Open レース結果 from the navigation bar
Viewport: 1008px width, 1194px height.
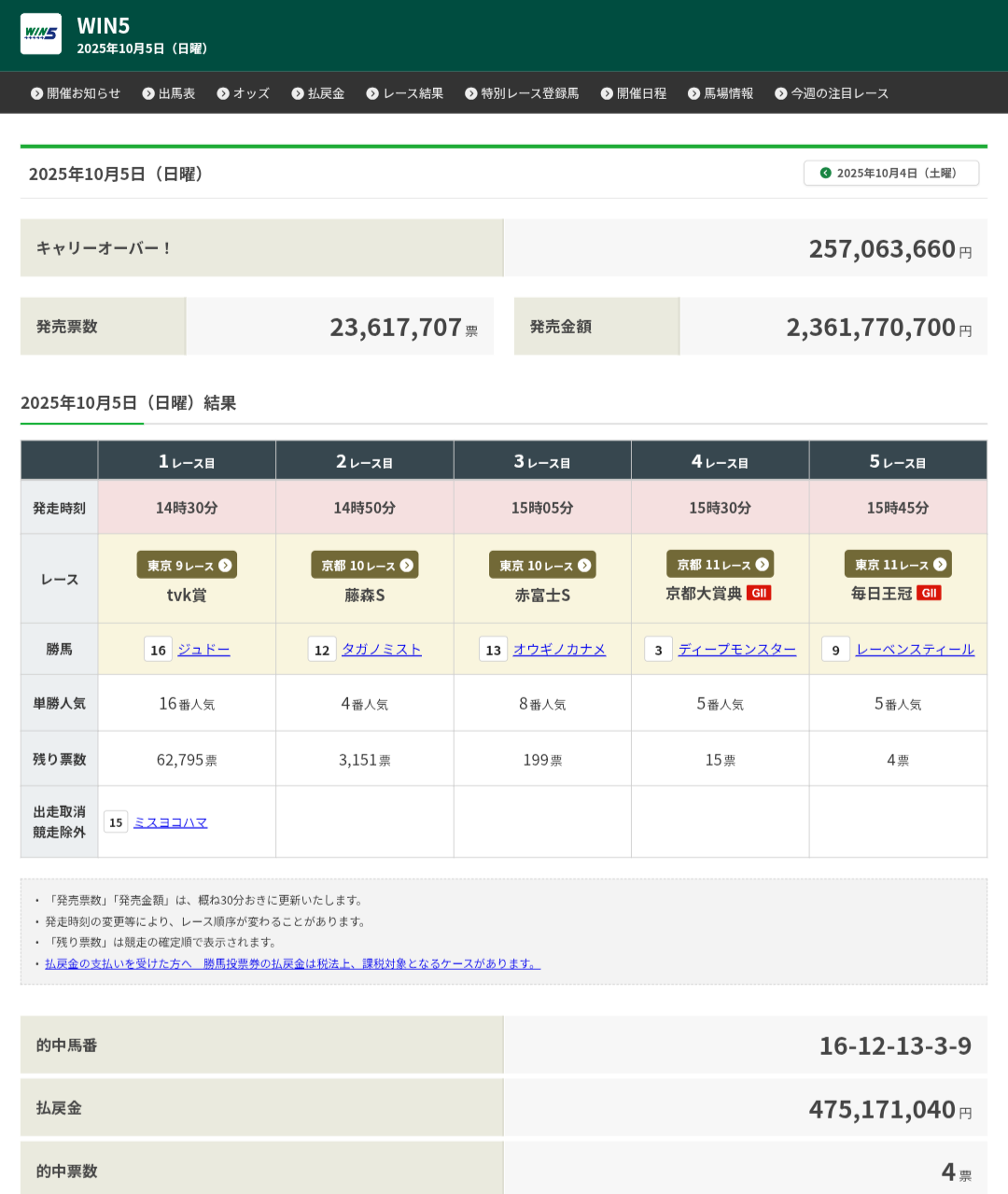click(x=405, y=93)
